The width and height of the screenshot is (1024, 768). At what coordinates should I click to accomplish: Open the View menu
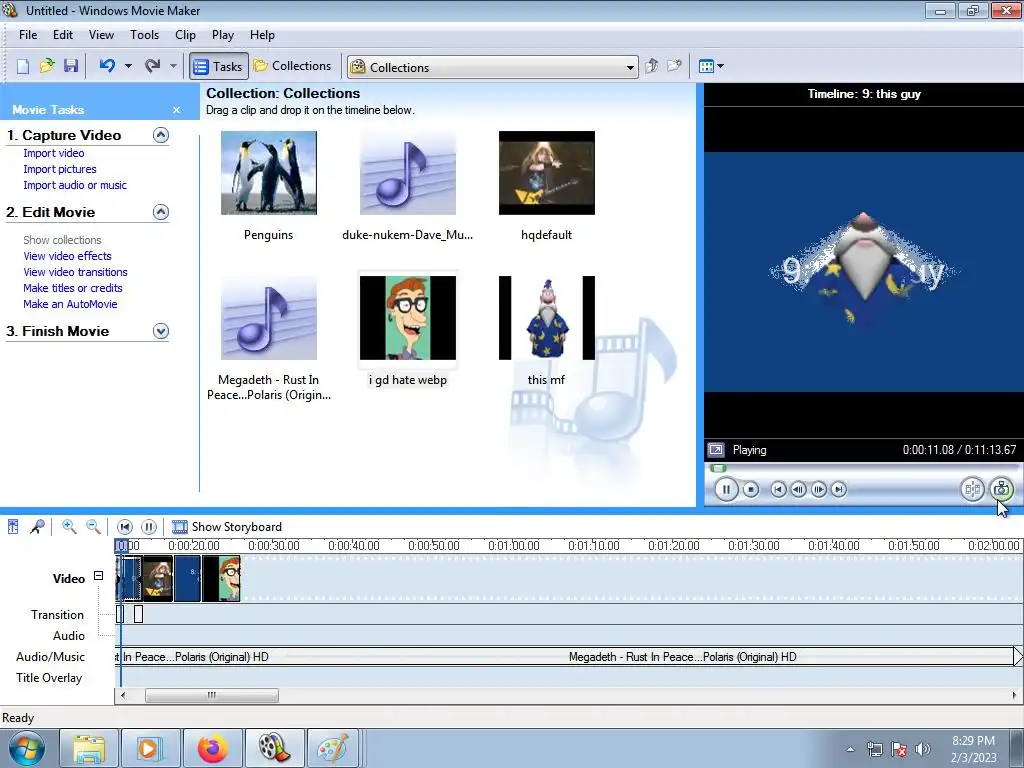pos(101,35)
